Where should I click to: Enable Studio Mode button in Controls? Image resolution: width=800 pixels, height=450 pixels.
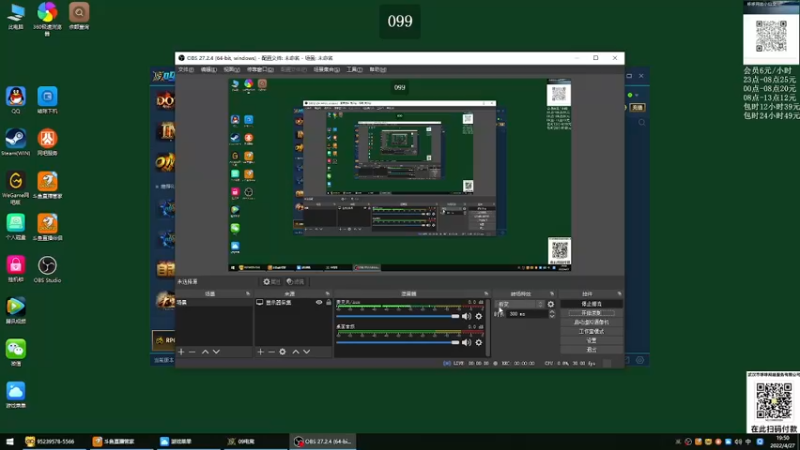[x=591, y=332]
